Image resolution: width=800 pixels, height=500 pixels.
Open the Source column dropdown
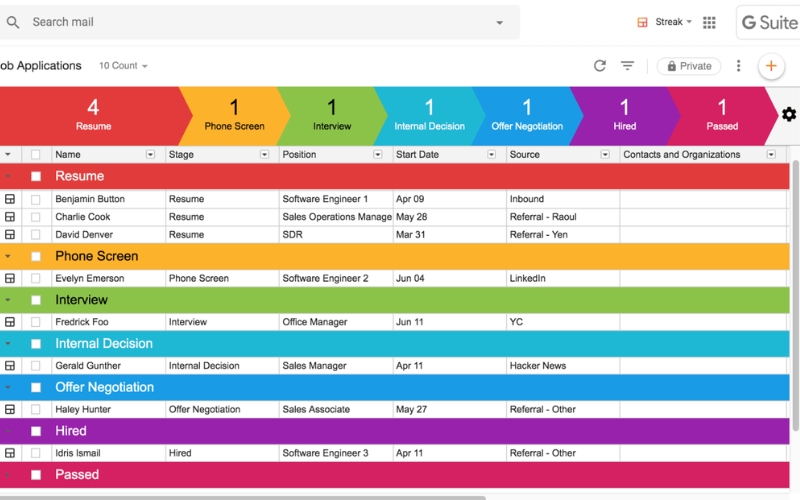pos(605,155)
